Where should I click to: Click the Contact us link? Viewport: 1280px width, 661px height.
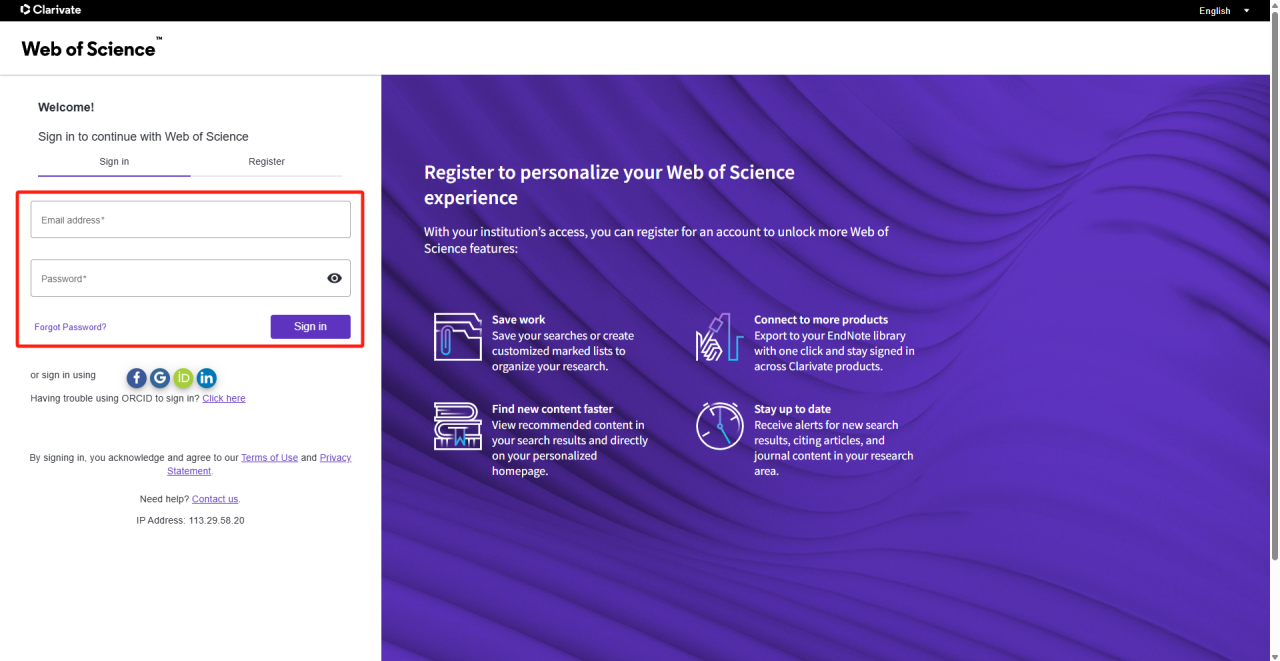pos(215,499)
